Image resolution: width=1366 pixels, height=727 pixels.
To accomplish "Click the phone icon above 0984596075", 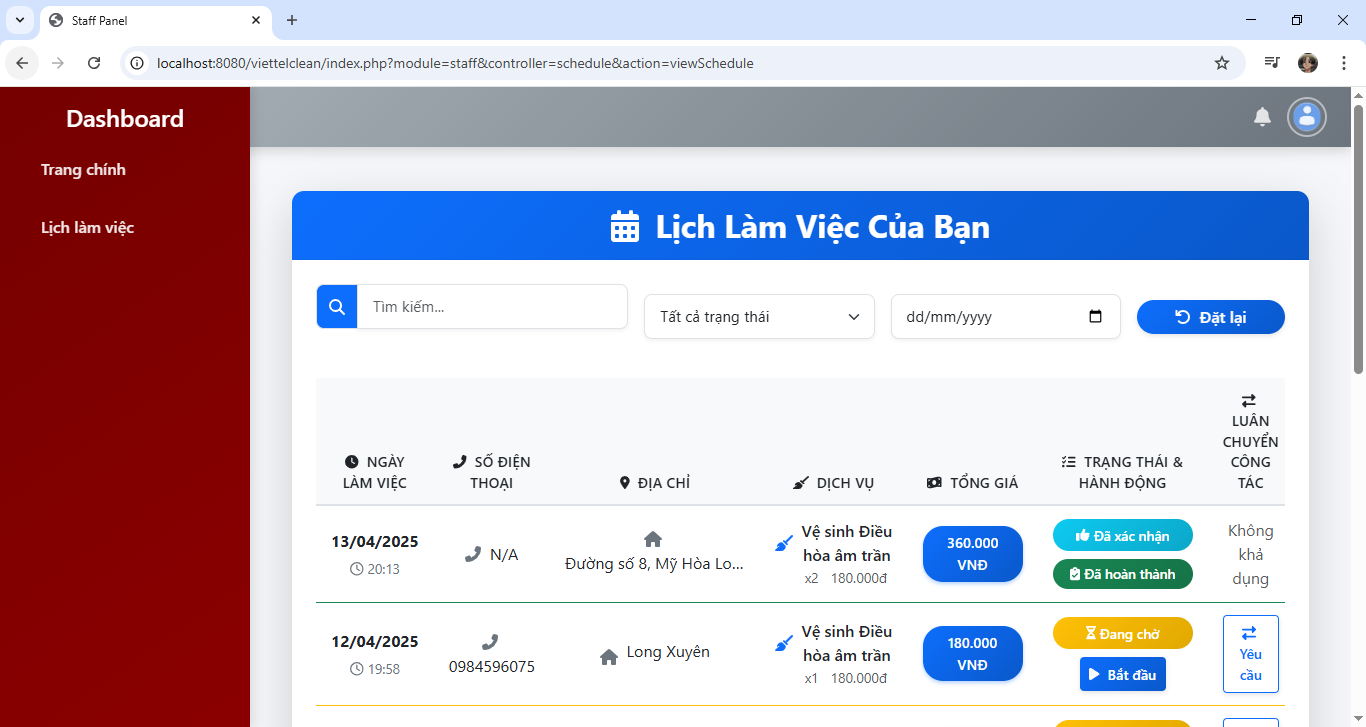I will tap(490, 642).
